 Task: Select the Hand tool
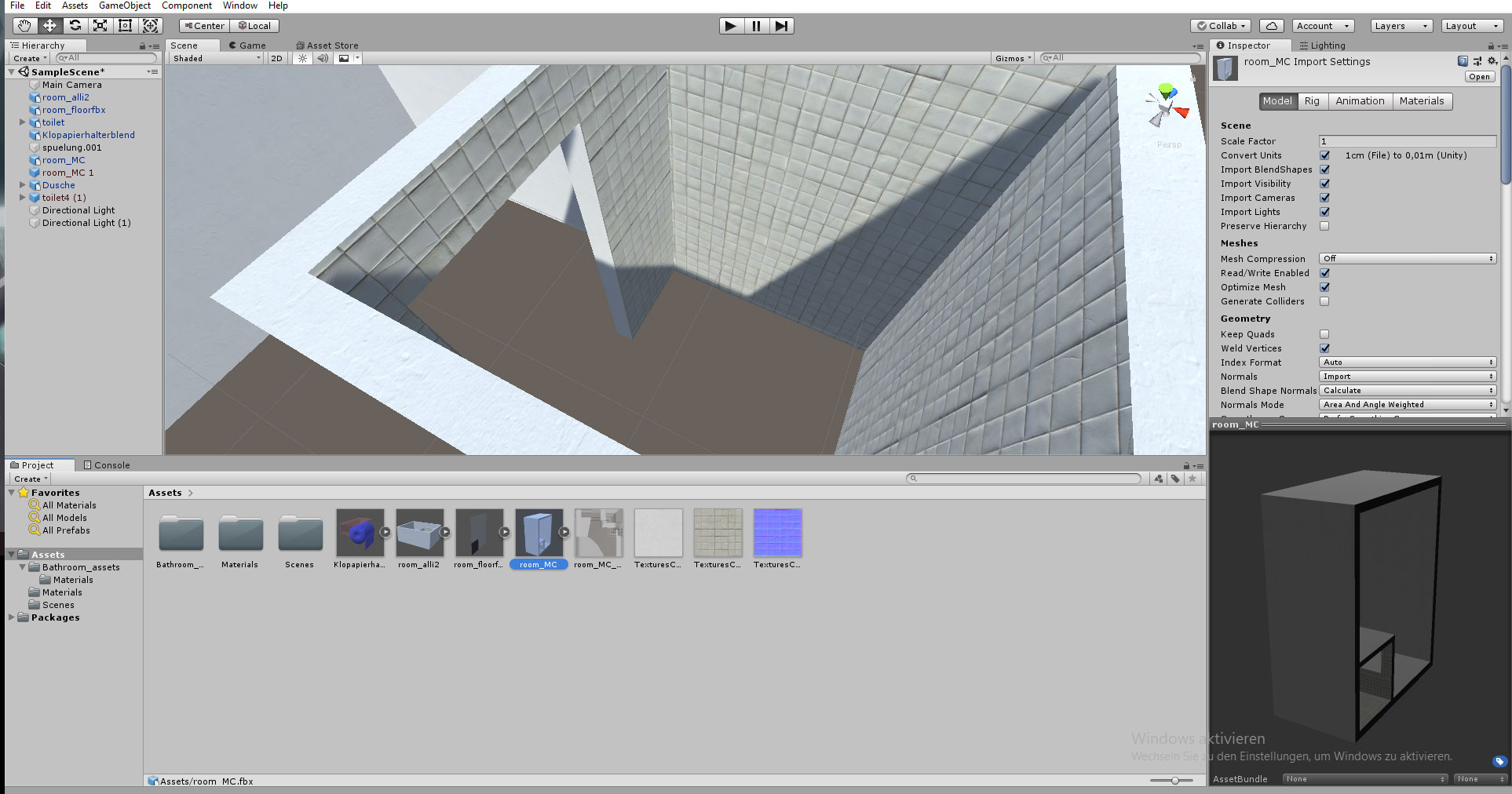[x=24, y=26]
